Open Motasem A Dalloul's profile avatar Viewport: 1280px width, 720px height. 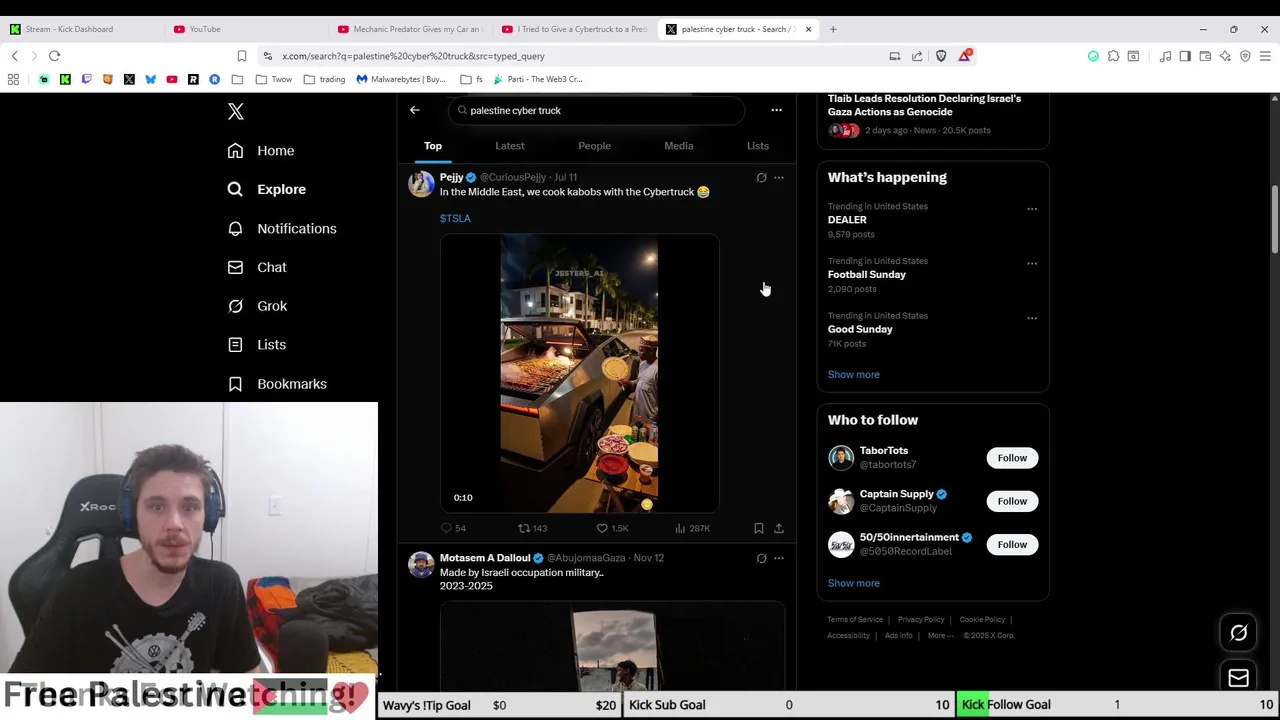(x=421, y=565)
